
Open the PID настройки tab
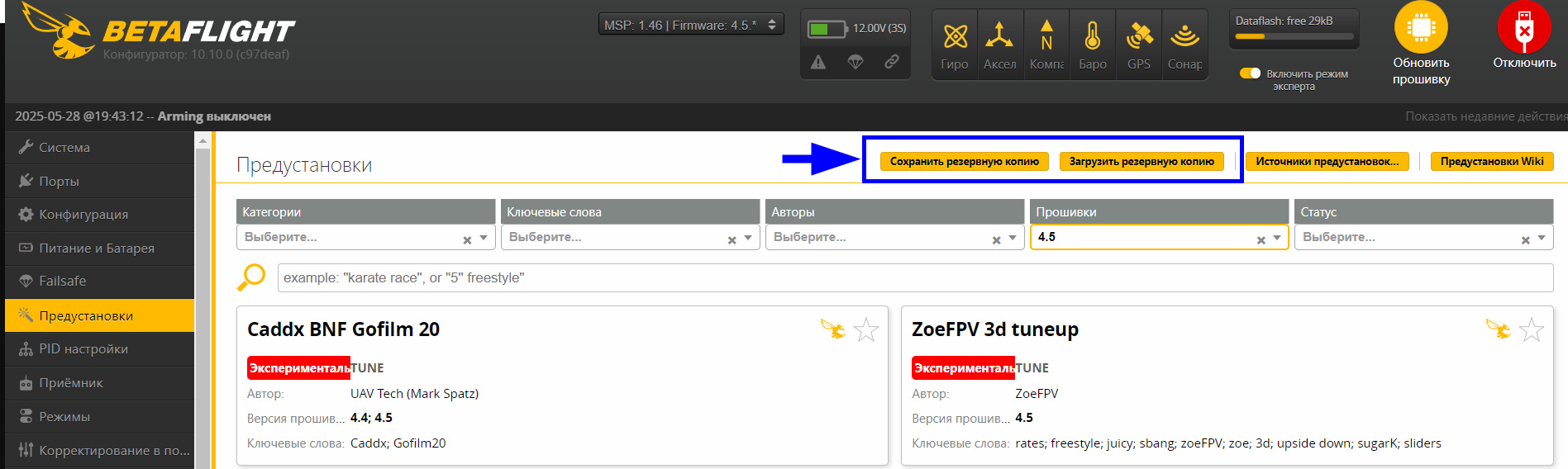click(99, 348)
